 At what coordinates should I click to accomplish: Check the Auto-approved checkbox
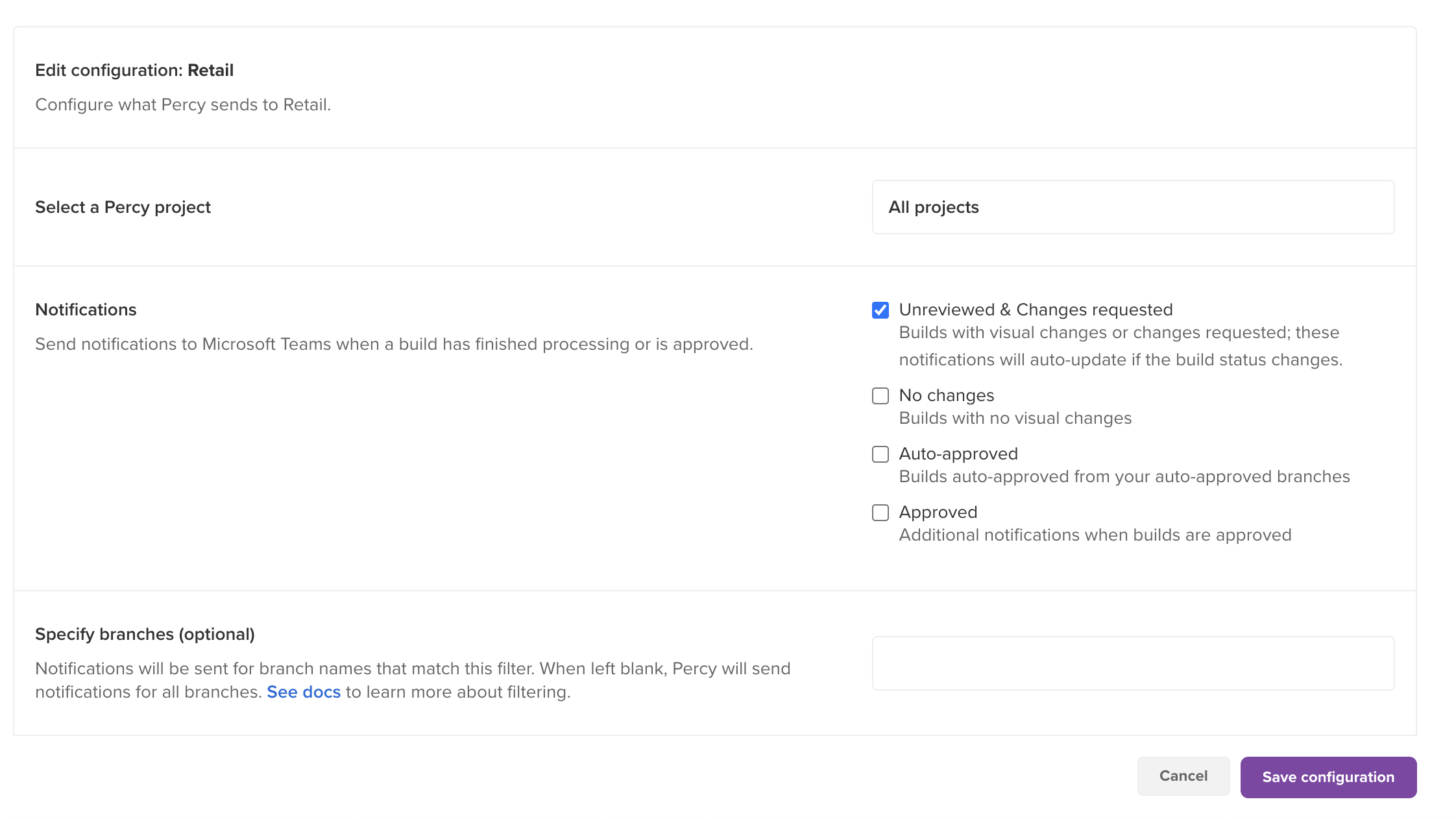880,454
